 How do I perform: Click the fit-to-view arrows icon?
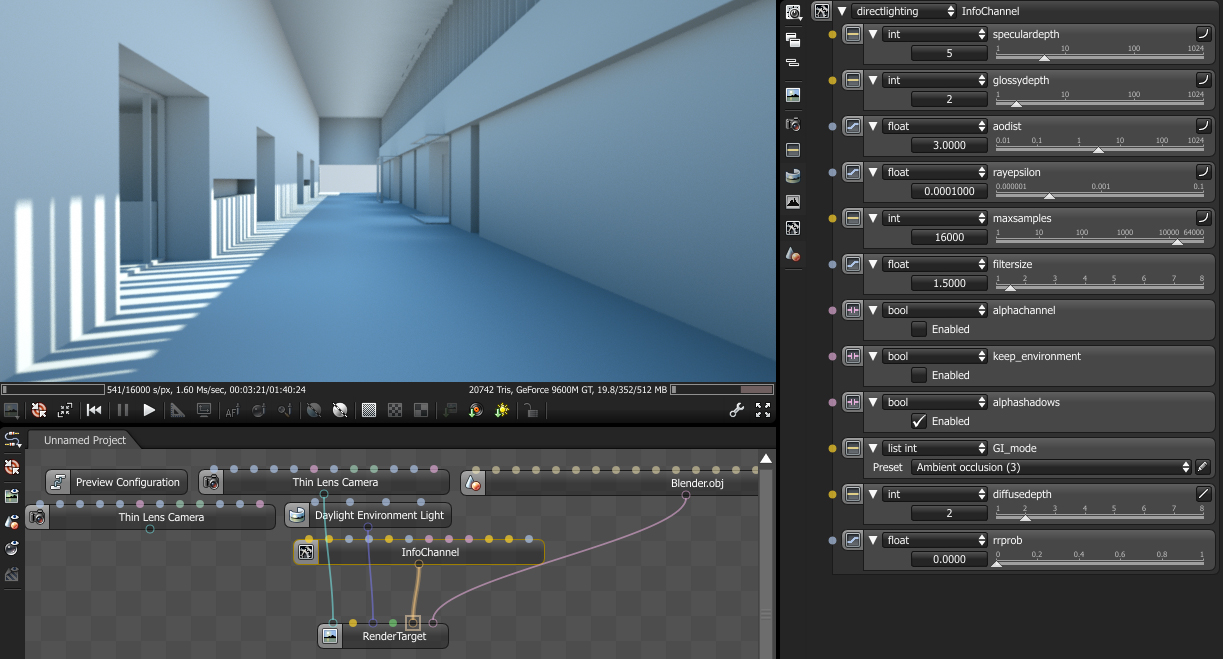[x=65, y=410]
